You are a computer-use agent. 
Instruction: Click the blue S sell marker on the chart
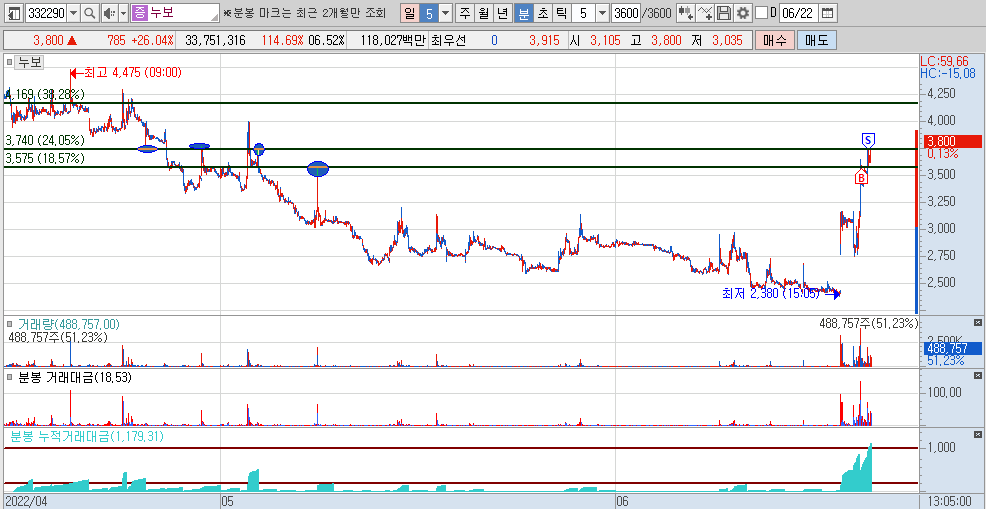868,139
